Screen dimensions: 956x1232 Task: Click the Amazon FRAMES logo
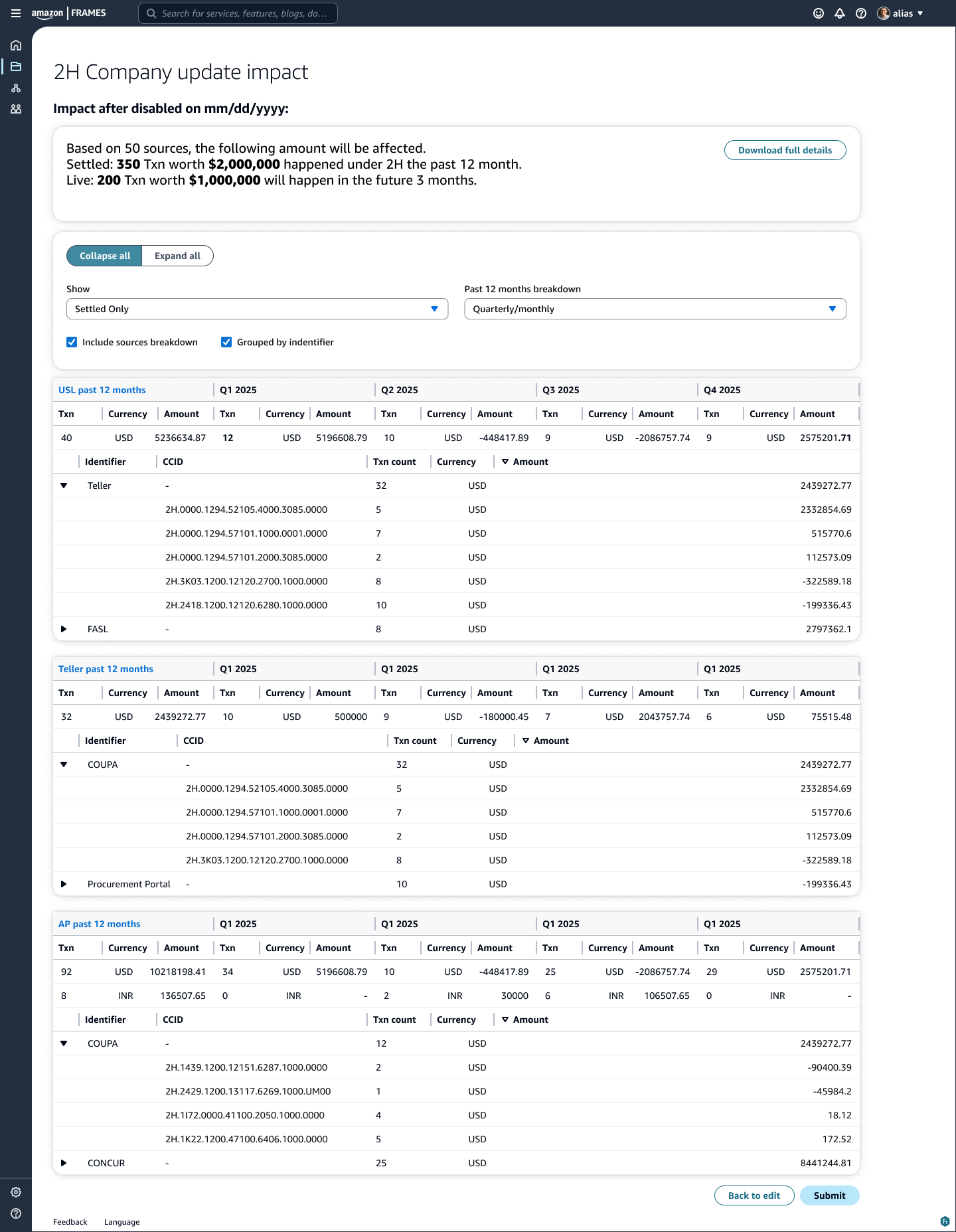tap(69, 13)
